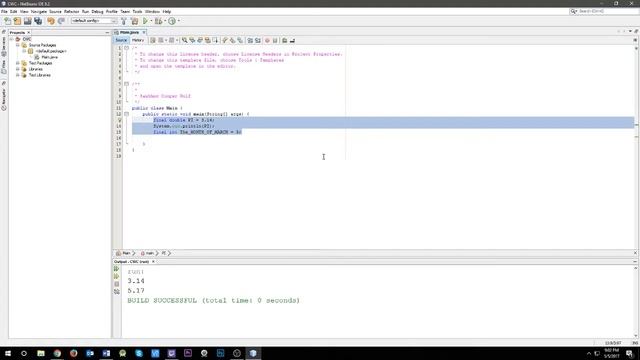The height and width of the screenshot is (360, 640).
Task: Open Main.java in the project tree
Action: point(49,57)
